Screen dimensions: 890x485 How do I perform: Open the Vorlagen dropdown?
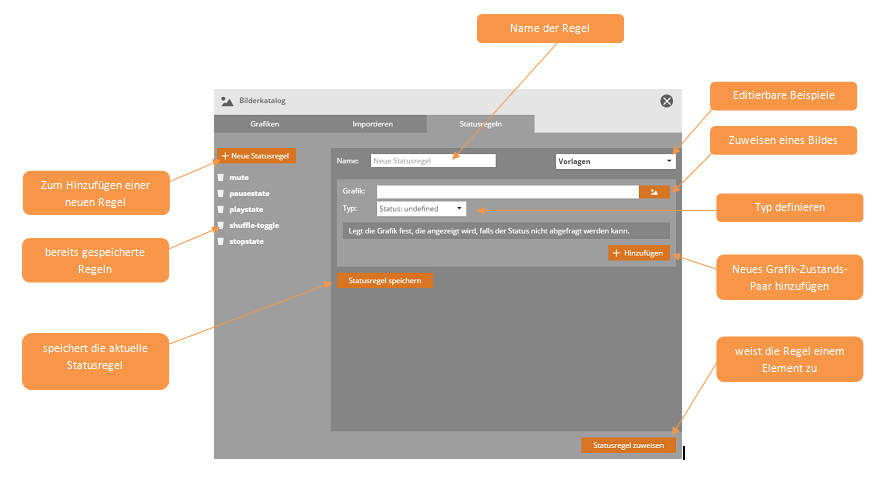[615, 160]
